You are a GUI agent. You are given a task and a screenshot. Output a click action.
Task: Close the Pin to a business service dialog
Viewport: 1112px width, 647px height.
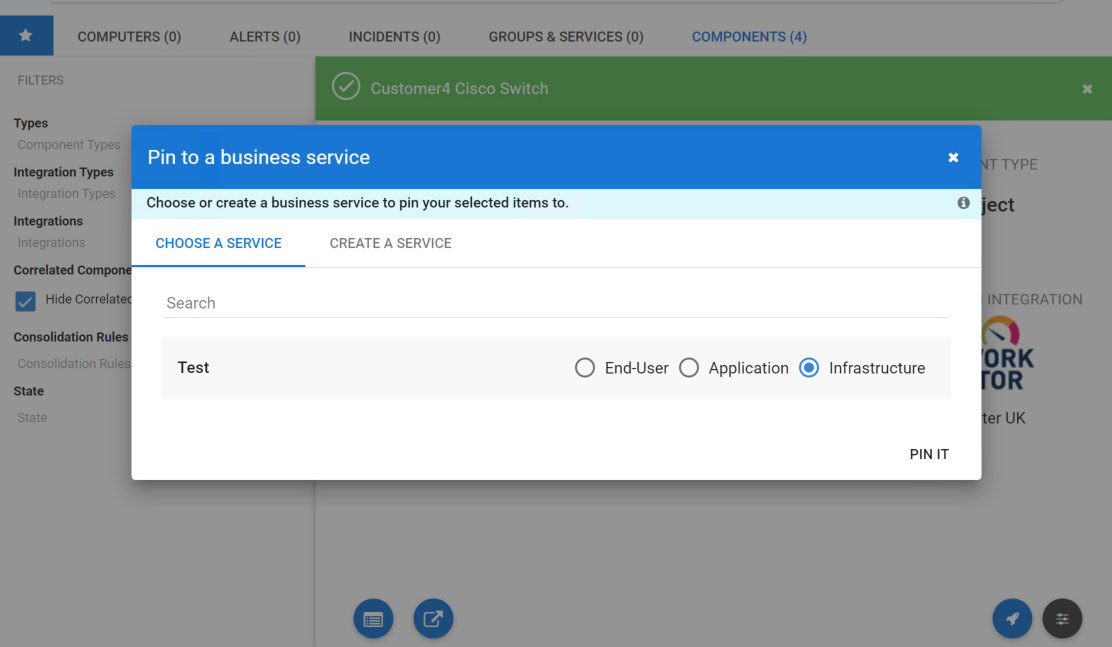[953, 157]
